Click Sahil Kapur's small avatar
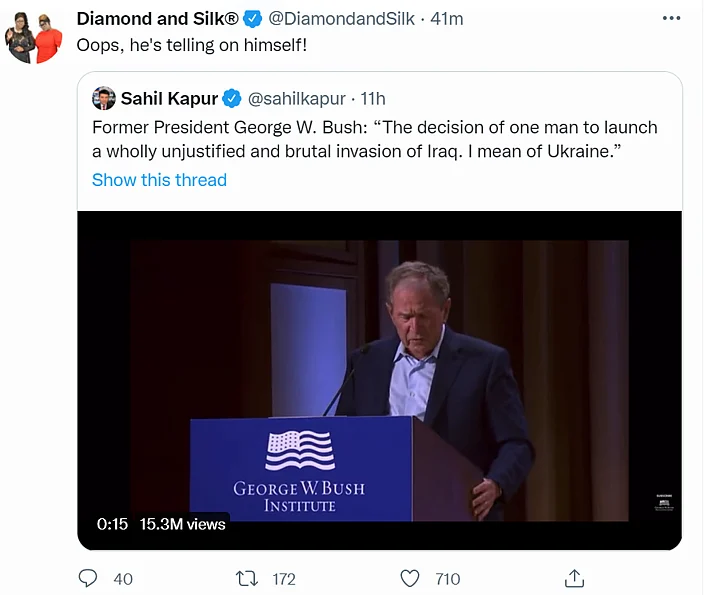 (103, 98)
